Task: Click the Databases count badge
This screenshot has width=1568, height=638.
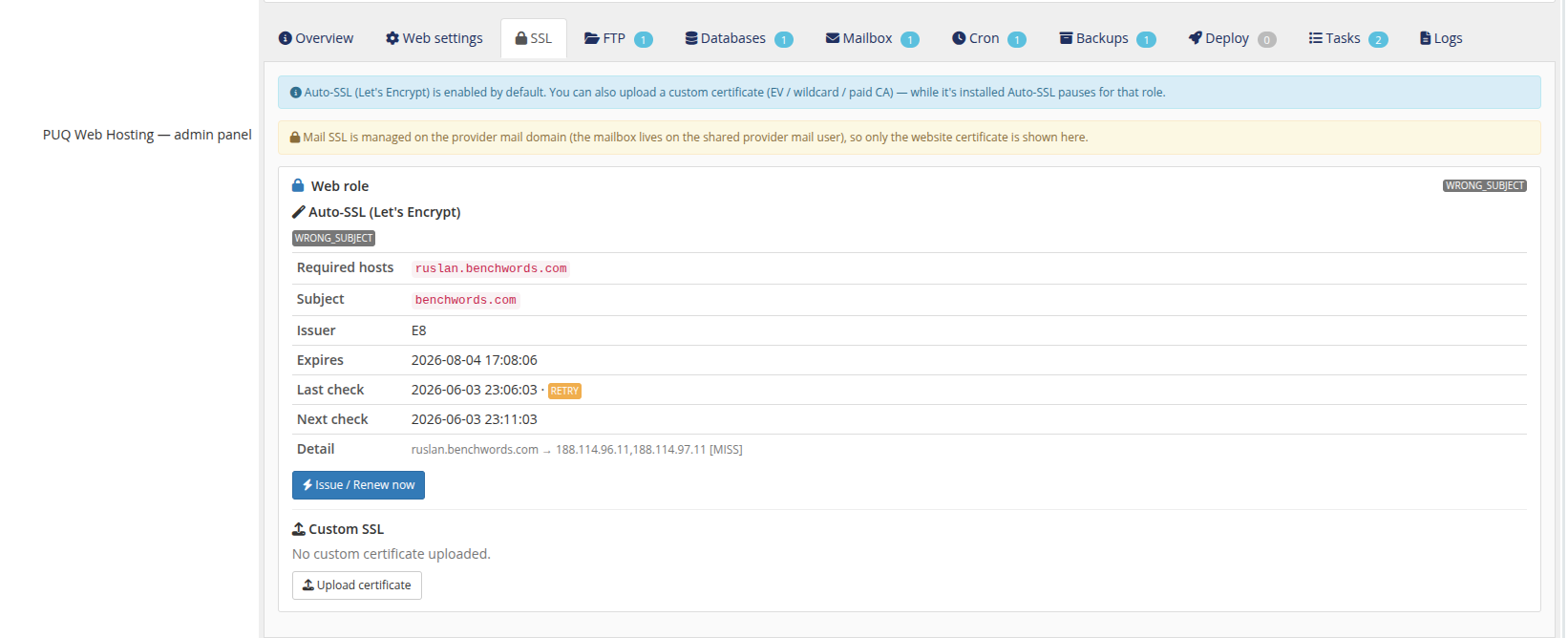Action: tap(784, 39)
